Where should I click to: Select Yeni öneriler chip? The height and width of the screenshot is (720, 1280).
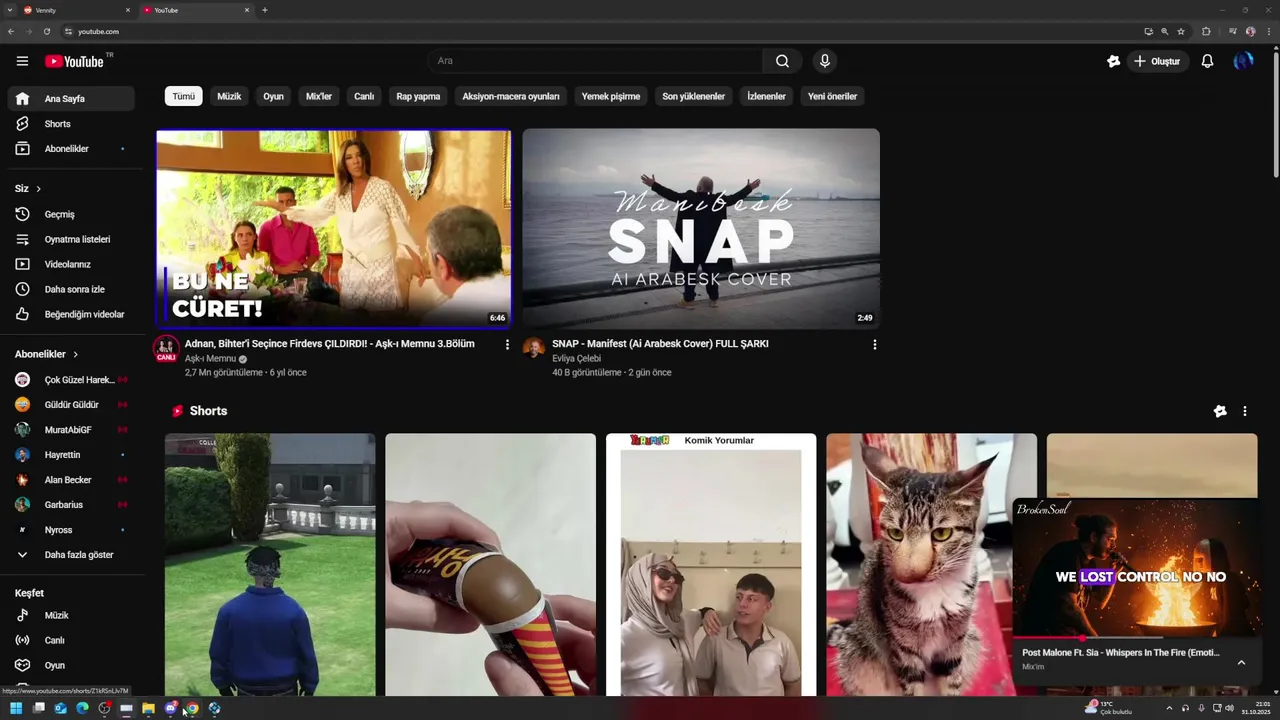(833, 96)
